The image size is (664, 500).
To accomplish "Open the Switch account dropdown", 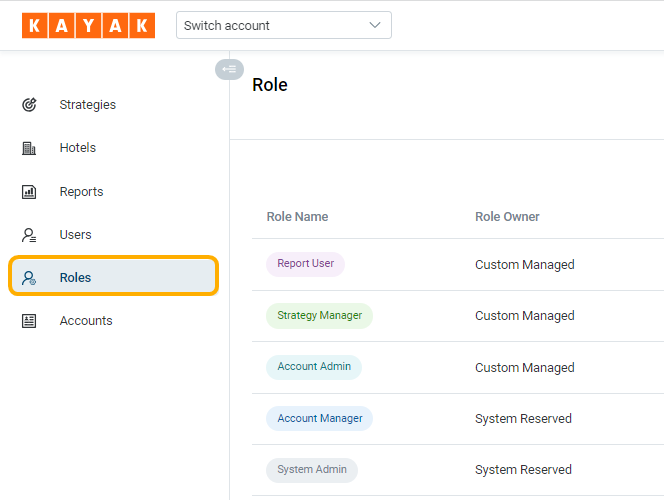I will tap(283, 25).
